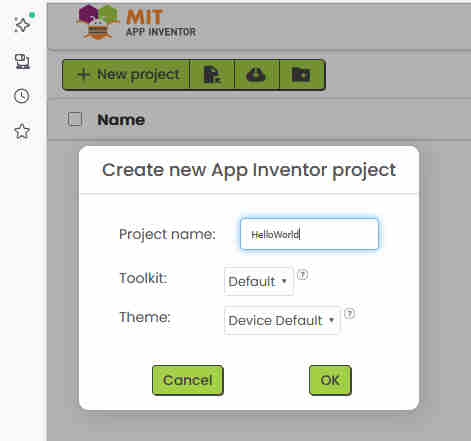Sort projects by the Name column header
471x441 pixels.
point(121,120)
